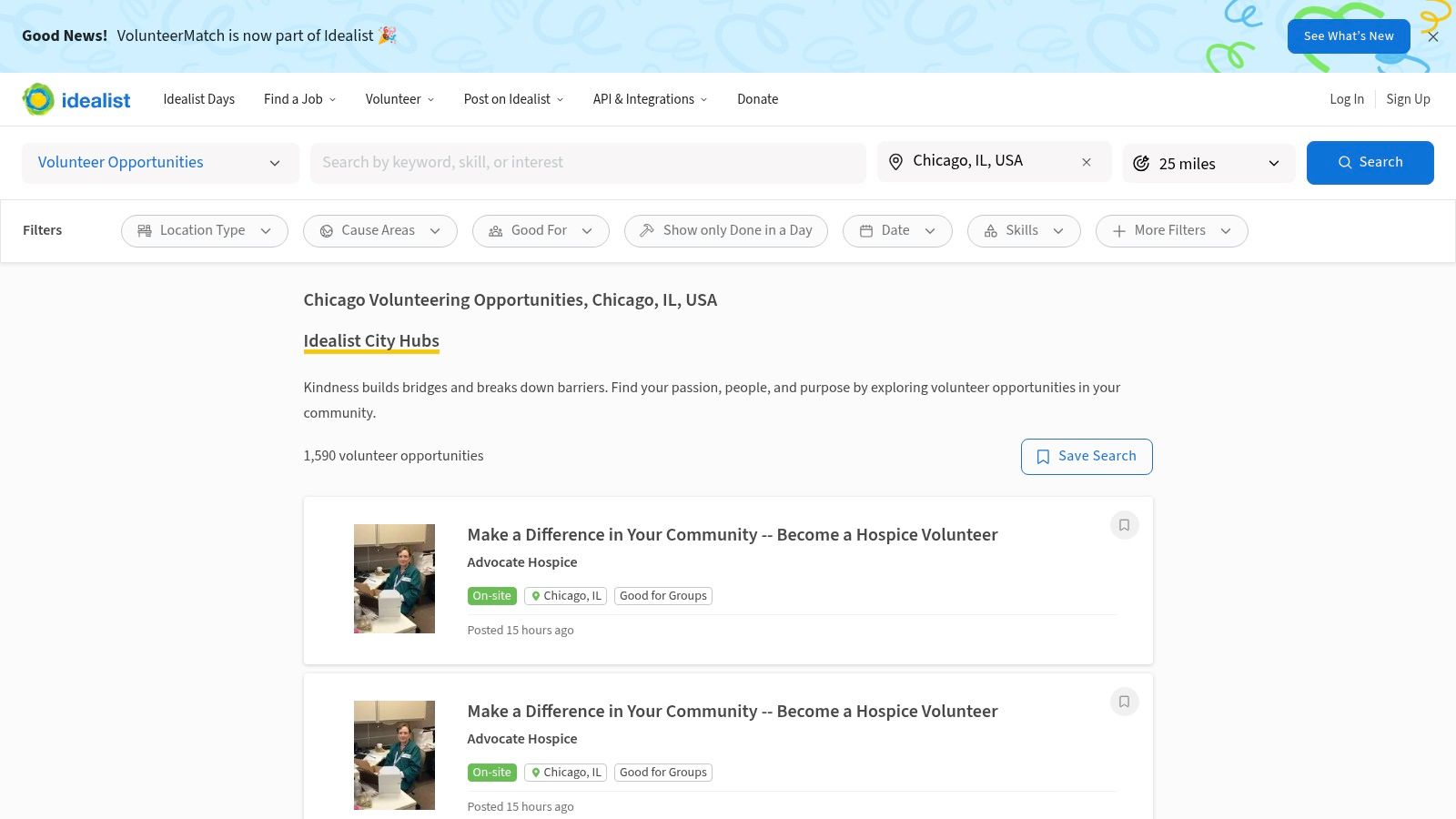The image size is (1456, 819).
Task: Click Advocate Hospice in the second listing
Action: [522, 739]
